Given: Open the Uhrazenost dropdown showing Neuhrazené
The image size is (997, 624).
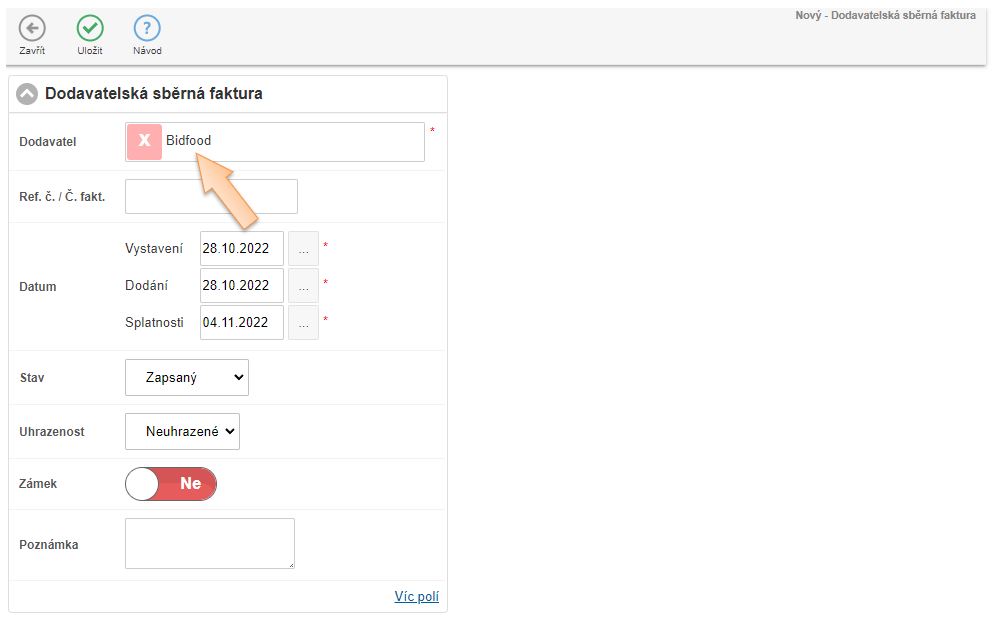Looking at the screenshot, I should click(x=182, y=432).
